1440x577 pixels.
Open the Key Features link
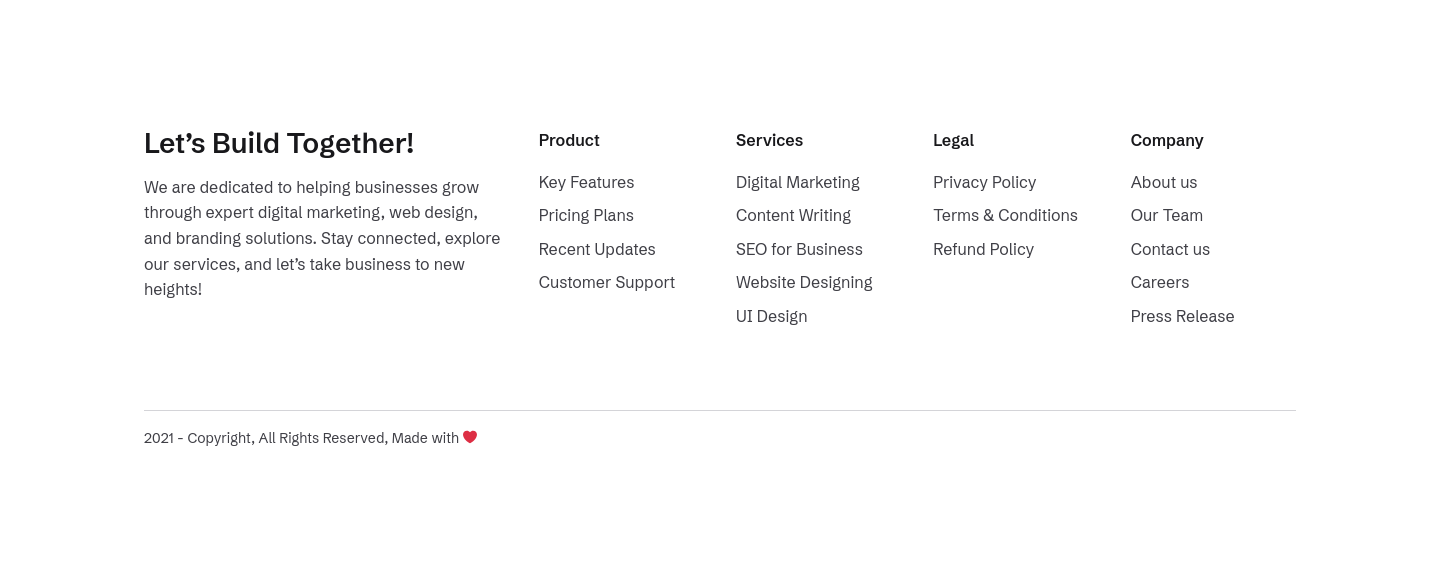click(586, 182)
